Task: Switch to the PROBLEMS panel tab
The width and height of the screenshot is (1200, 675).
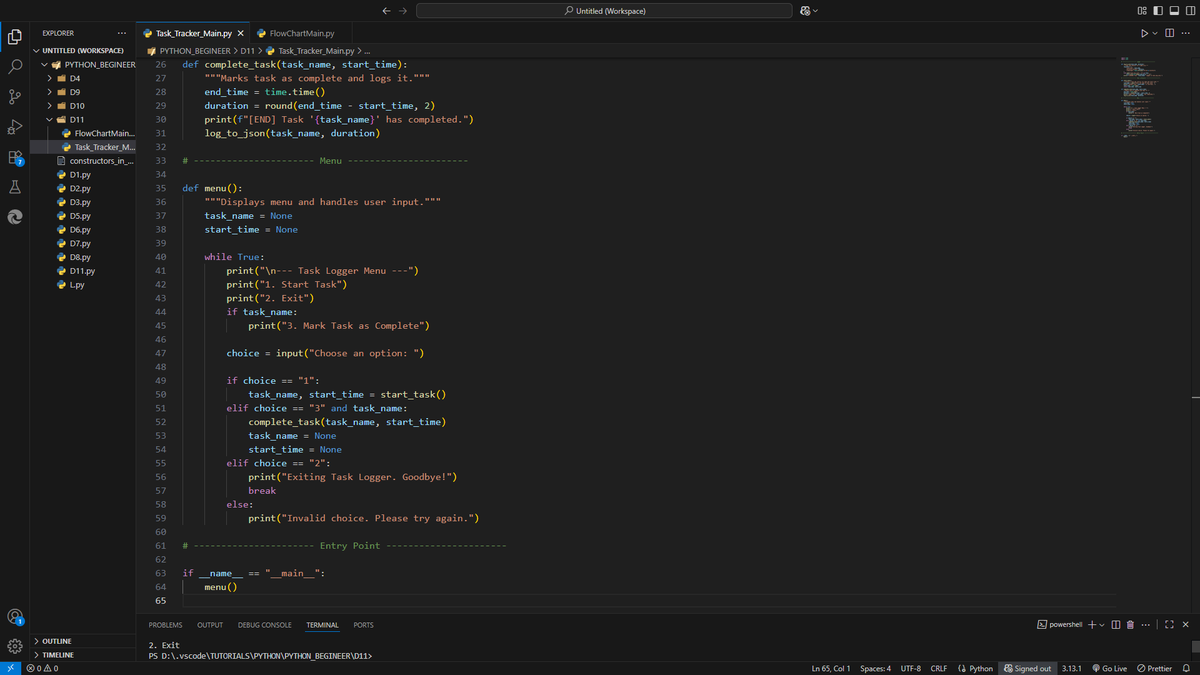Action: 165,625
